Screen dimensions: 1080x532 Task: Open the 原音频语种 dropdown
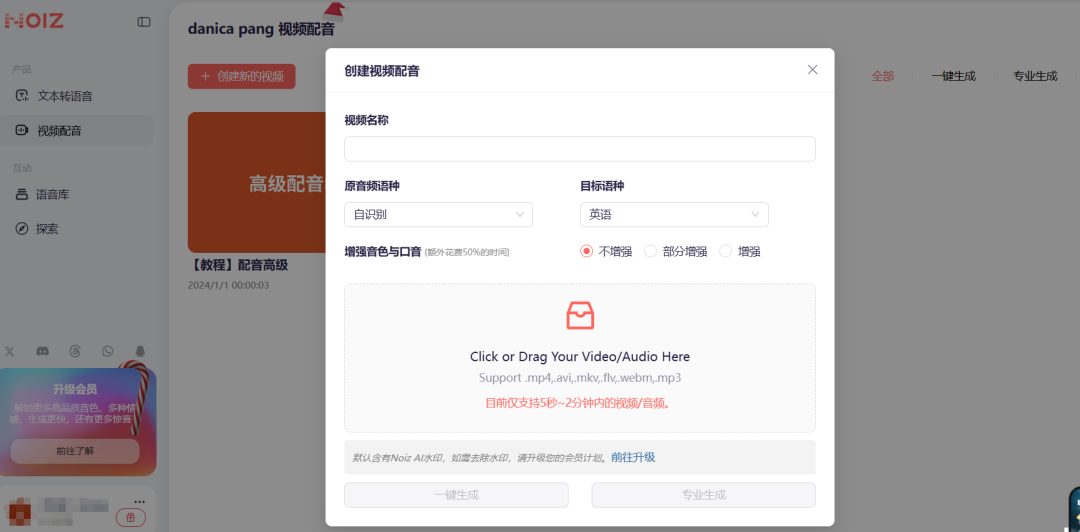click(438, 214)
